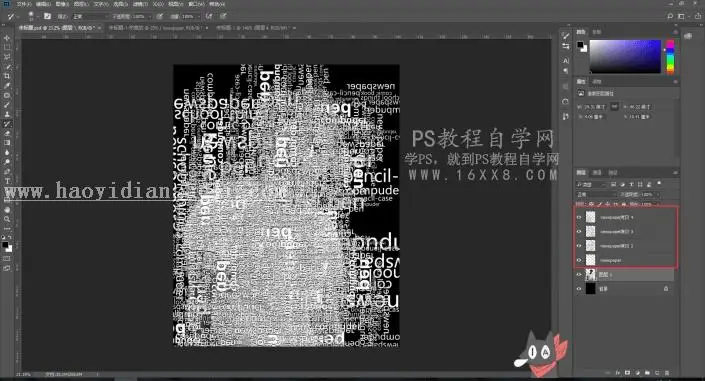This screenshot has width=705, height=381.
Task: Hide the newspaper layer
Action: click(x=579, y=260)
